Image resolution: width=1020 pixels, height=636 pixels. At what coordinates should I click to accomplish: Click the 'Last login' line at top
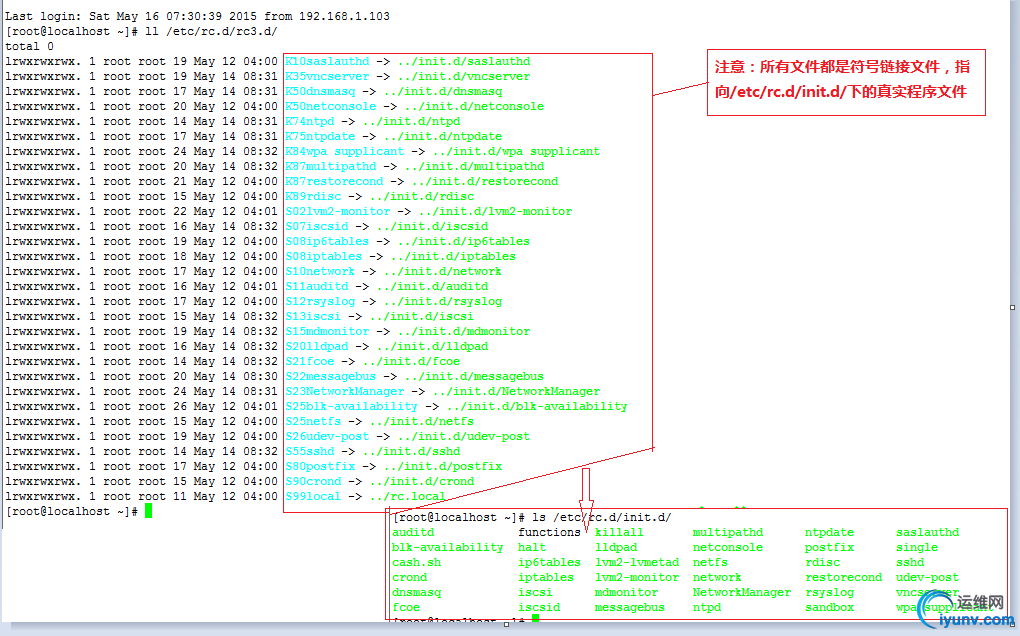197,16
